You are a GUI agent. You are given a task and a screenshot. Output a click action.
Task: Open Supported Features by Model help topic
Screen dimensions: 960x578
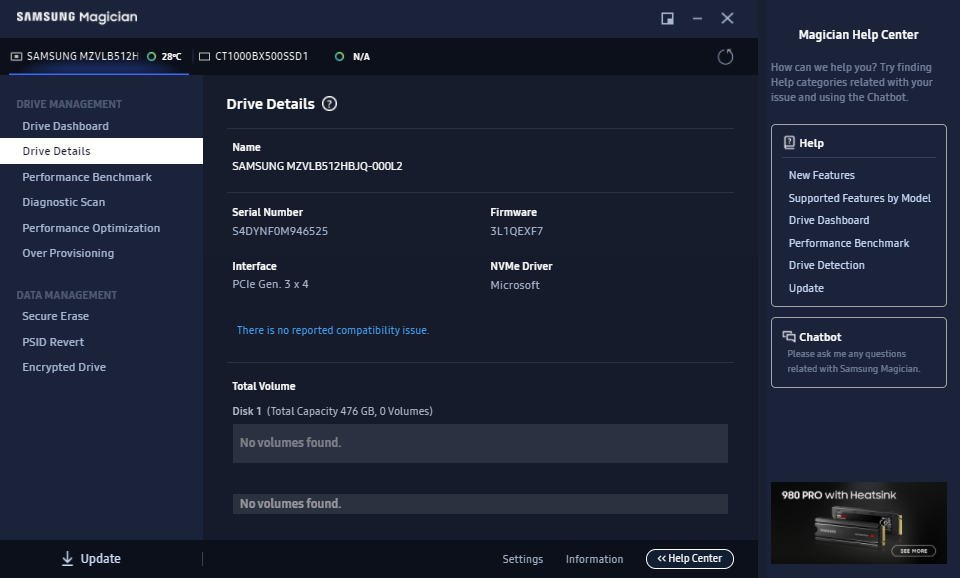coord(859,198)
